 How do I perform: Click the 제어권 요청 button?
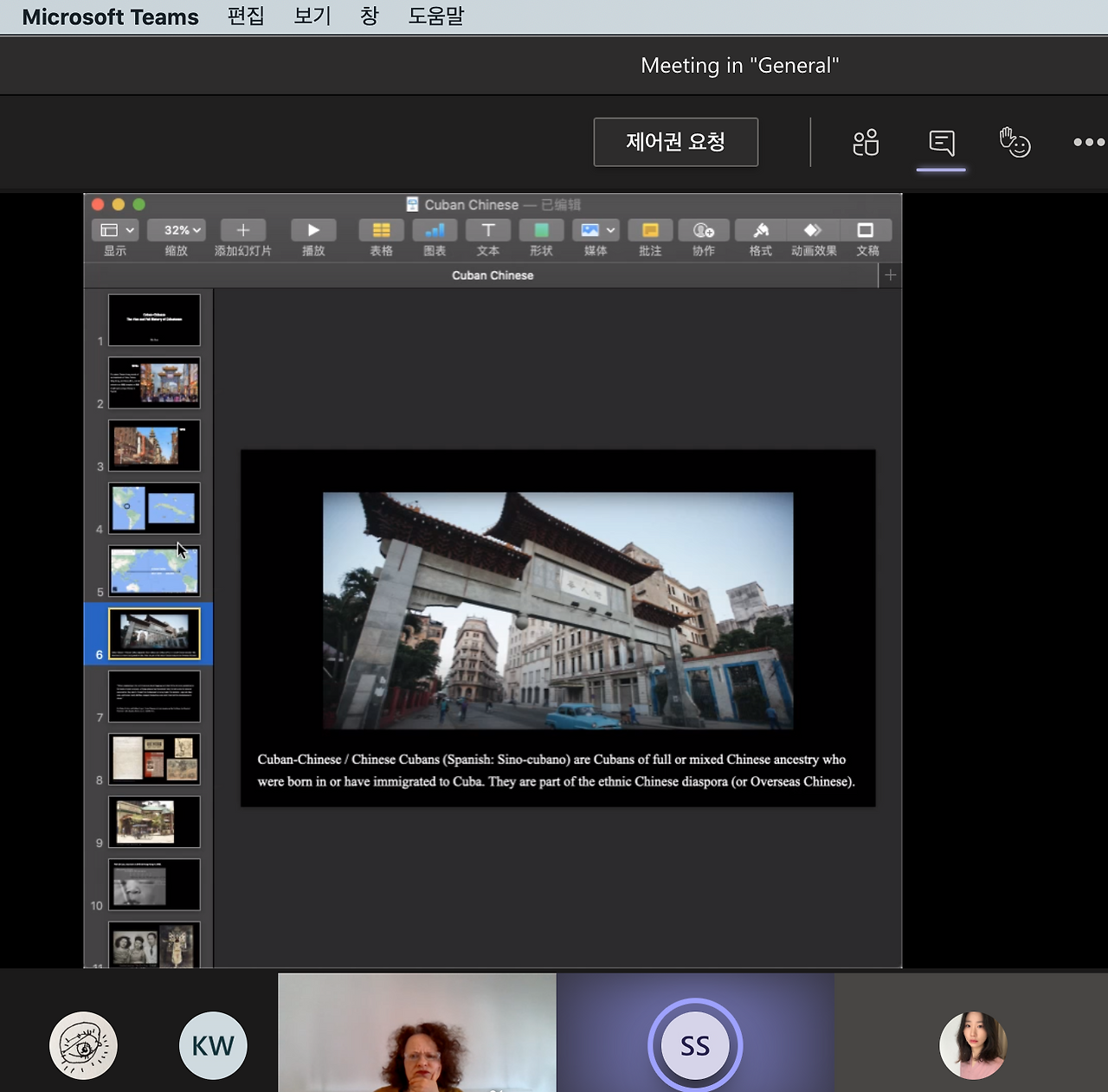pos(675,142)
